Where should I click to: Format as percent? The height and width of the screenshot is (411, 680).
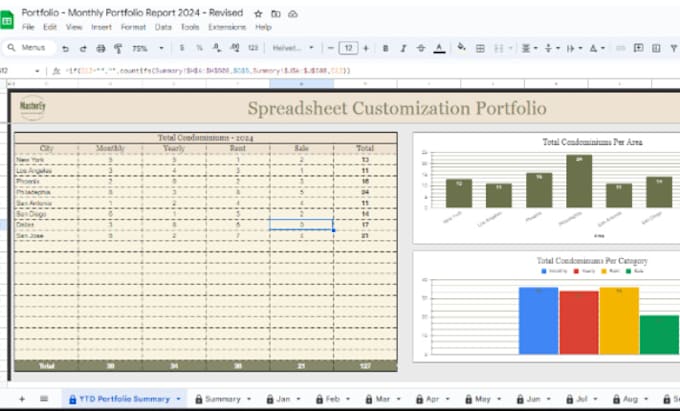point(199,48)
